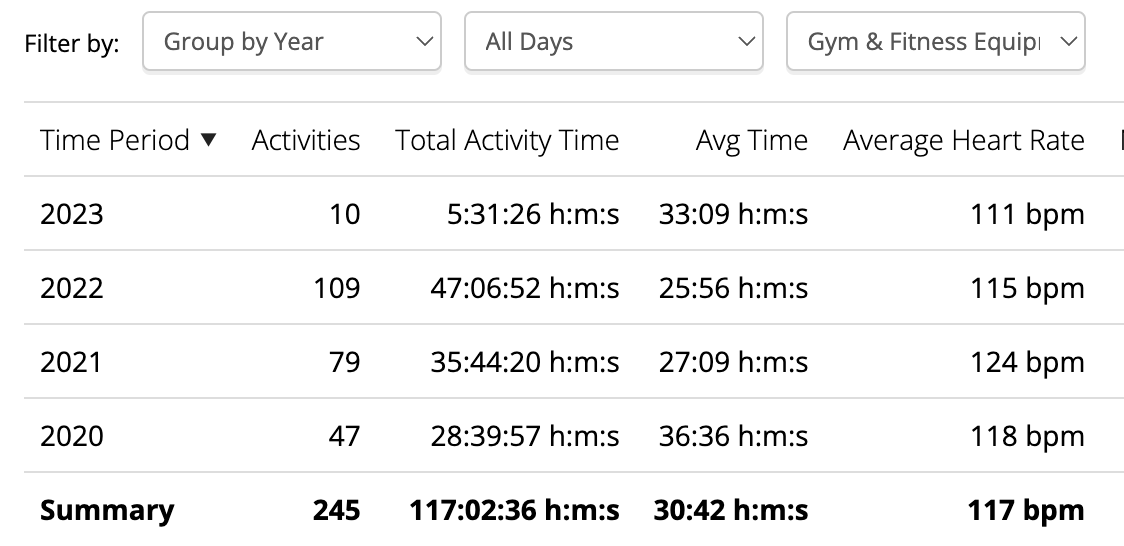The height and width of the screenshot is (546, 1124).
Task: Sort by Average Heart Rate header
Action: click(x=963, y=140)
